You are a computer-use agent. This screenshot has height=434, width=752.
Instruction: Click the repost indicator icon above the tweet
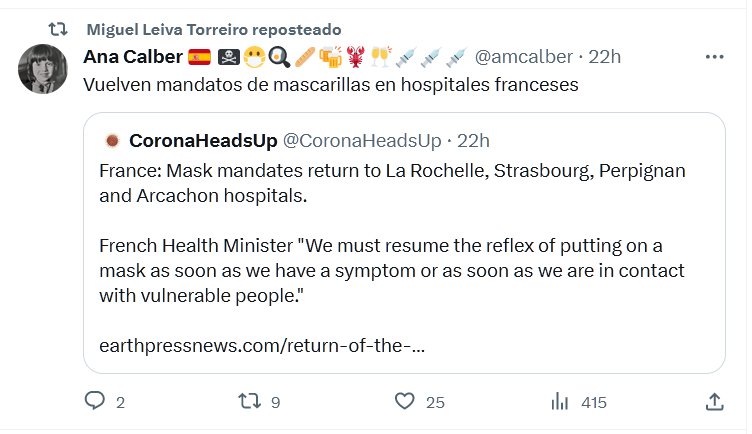click(x=58, y=29)
